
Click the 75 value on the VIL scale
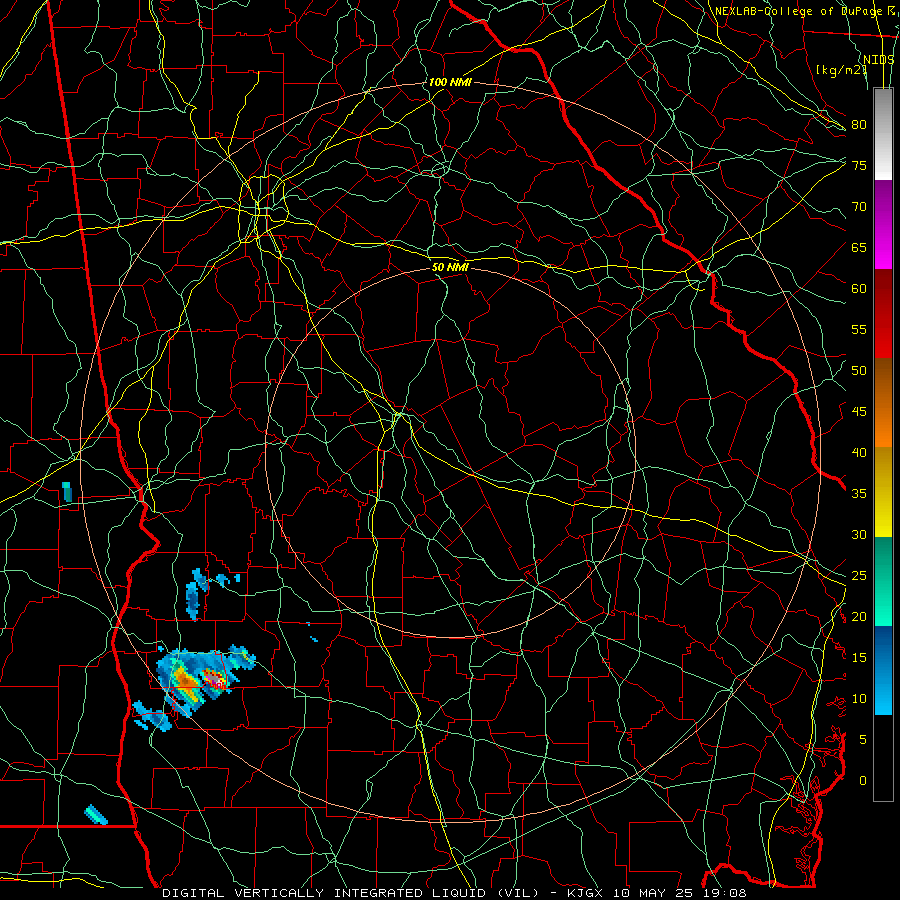(859, 165)
